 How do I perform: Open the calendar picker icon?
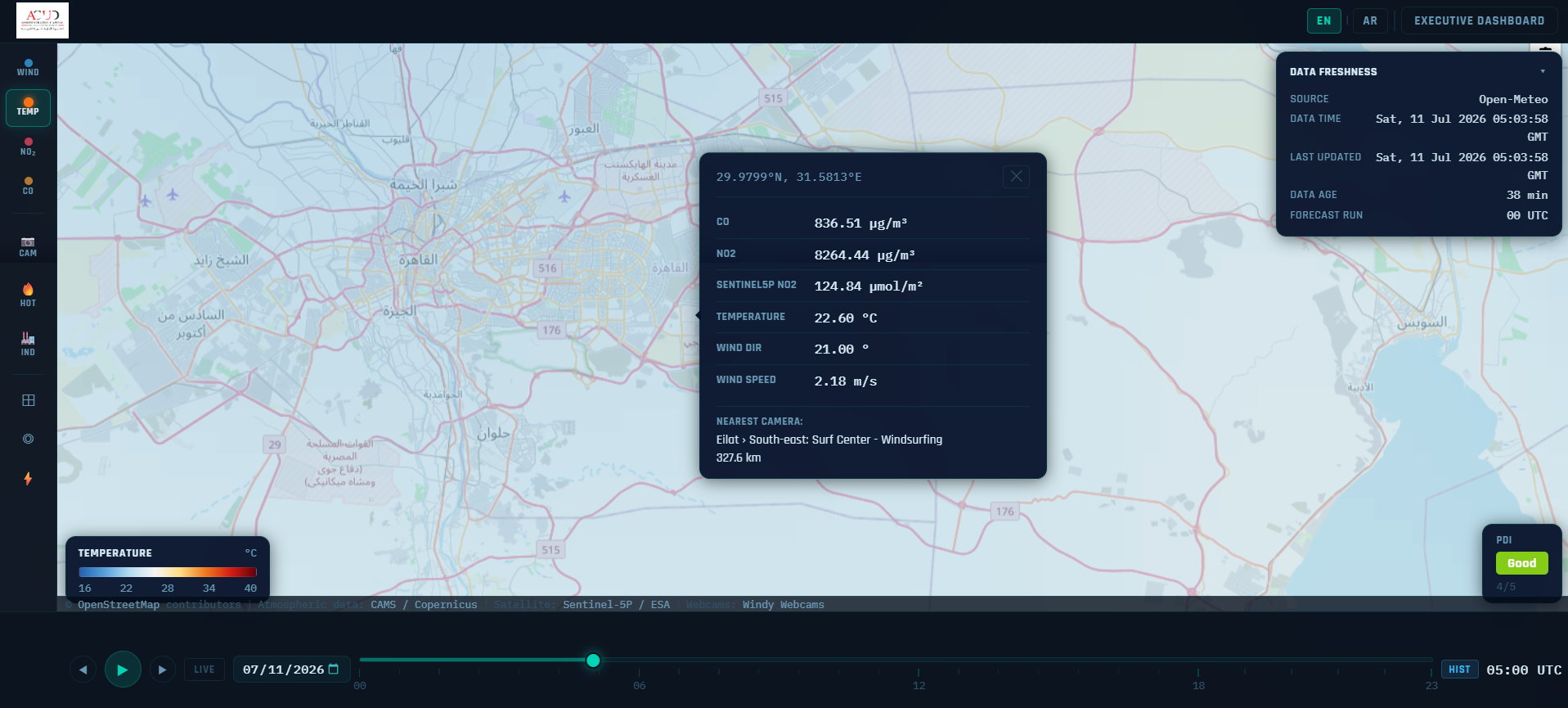[x=334, y=670]
